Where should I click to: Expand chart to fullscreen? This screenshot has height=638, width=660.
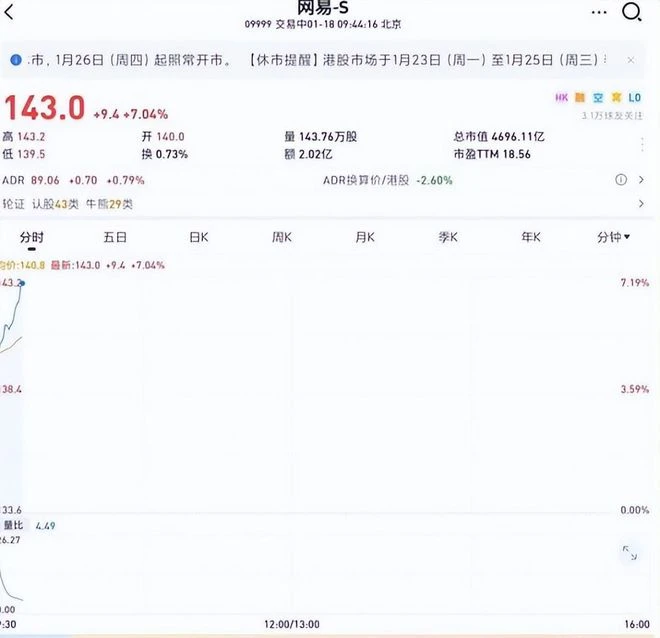coord(630,552)
